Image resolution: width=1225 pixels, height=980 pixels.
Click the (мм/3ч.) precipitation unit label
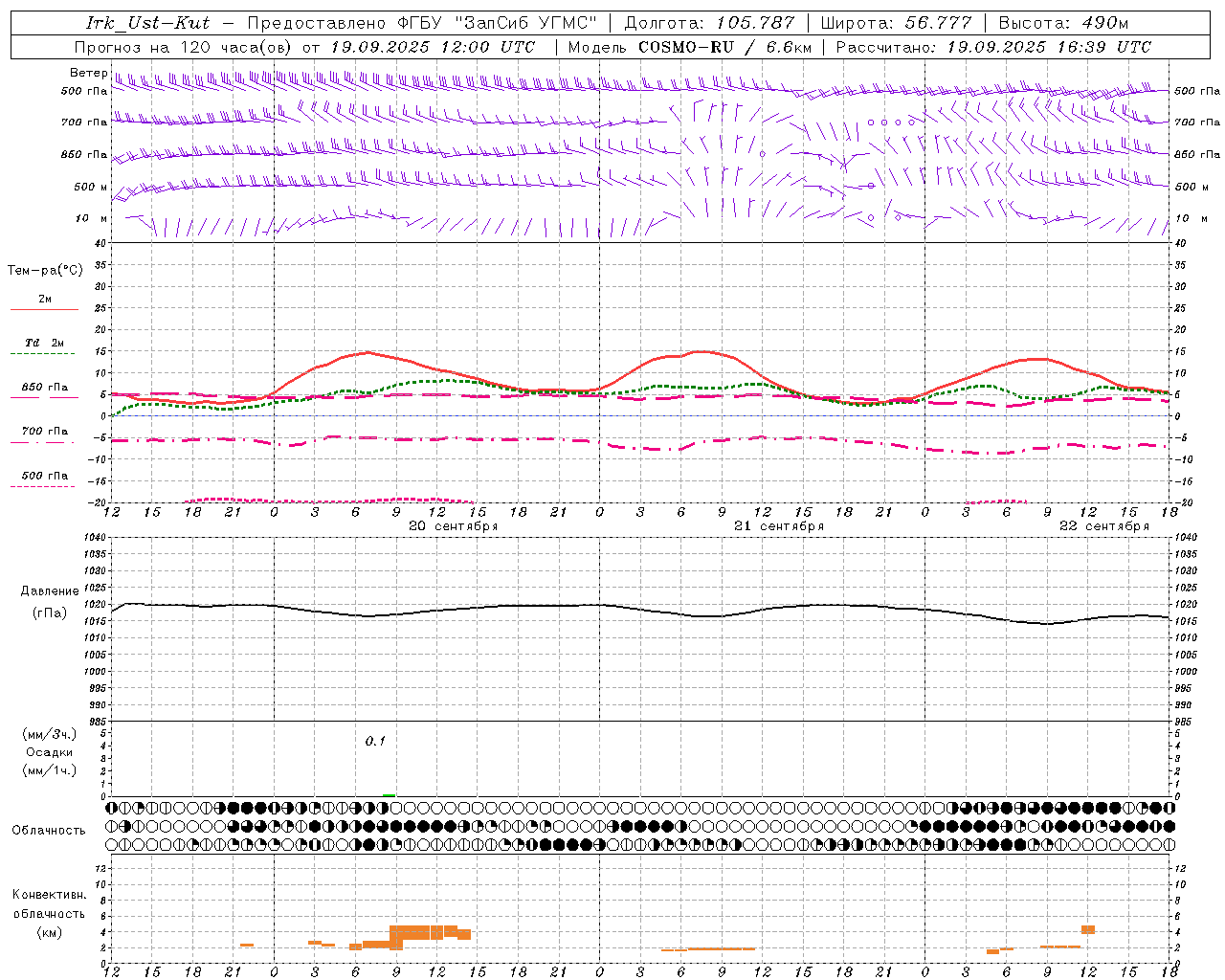pos(50,734)
